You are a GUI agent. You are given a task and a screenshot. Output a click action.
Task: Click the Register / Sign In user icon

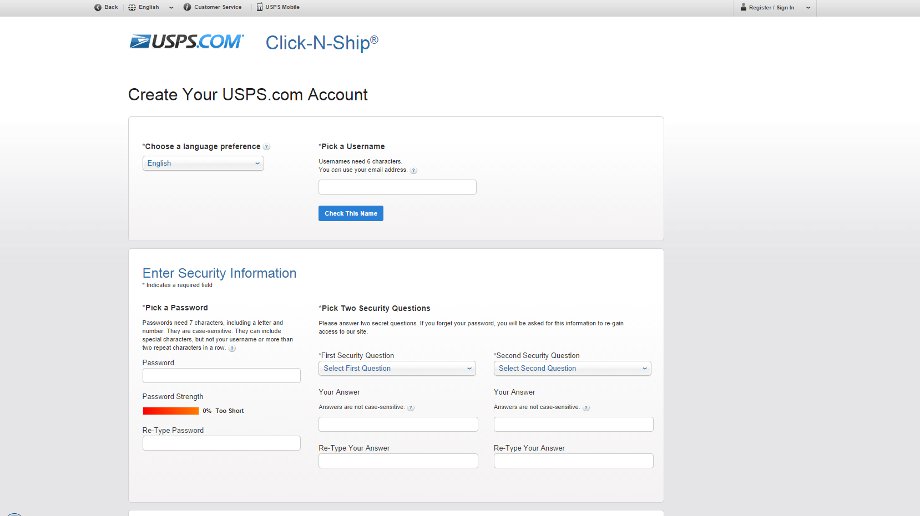pyautogui.click(x=743, y=7)
